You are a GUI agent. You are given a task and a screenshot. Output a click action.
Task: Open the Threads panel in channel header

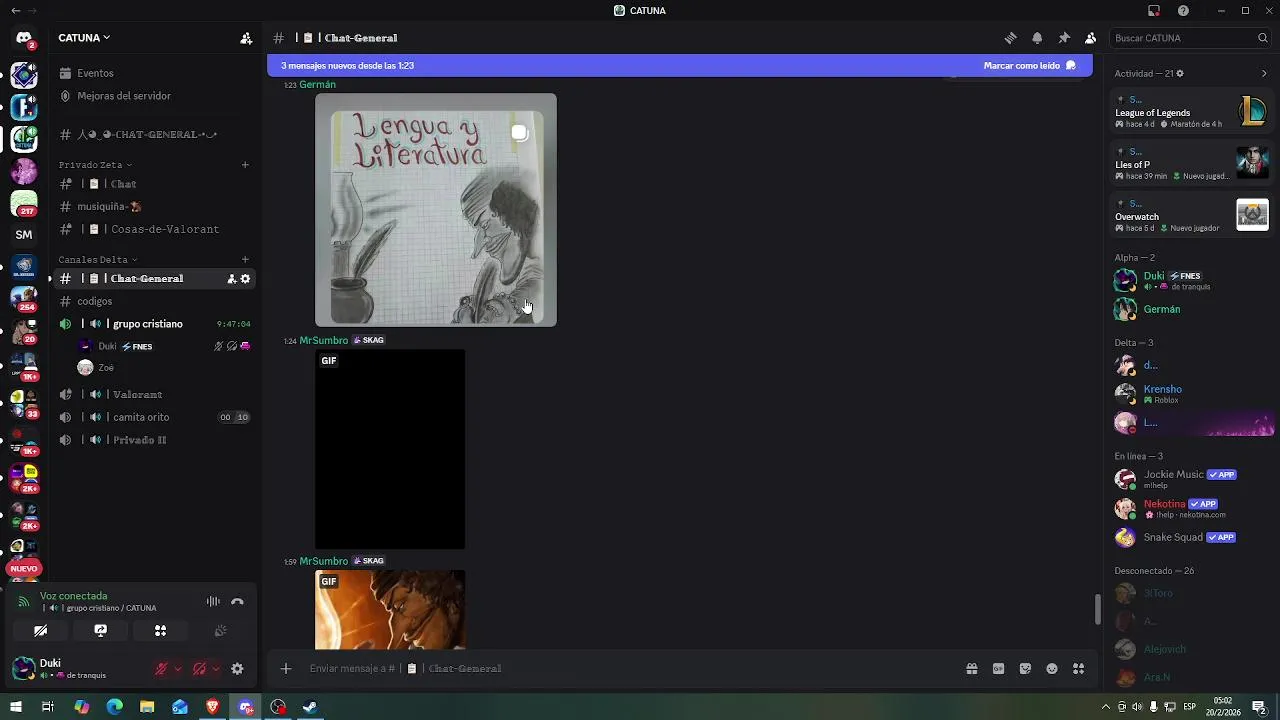tap(1010, 38)
